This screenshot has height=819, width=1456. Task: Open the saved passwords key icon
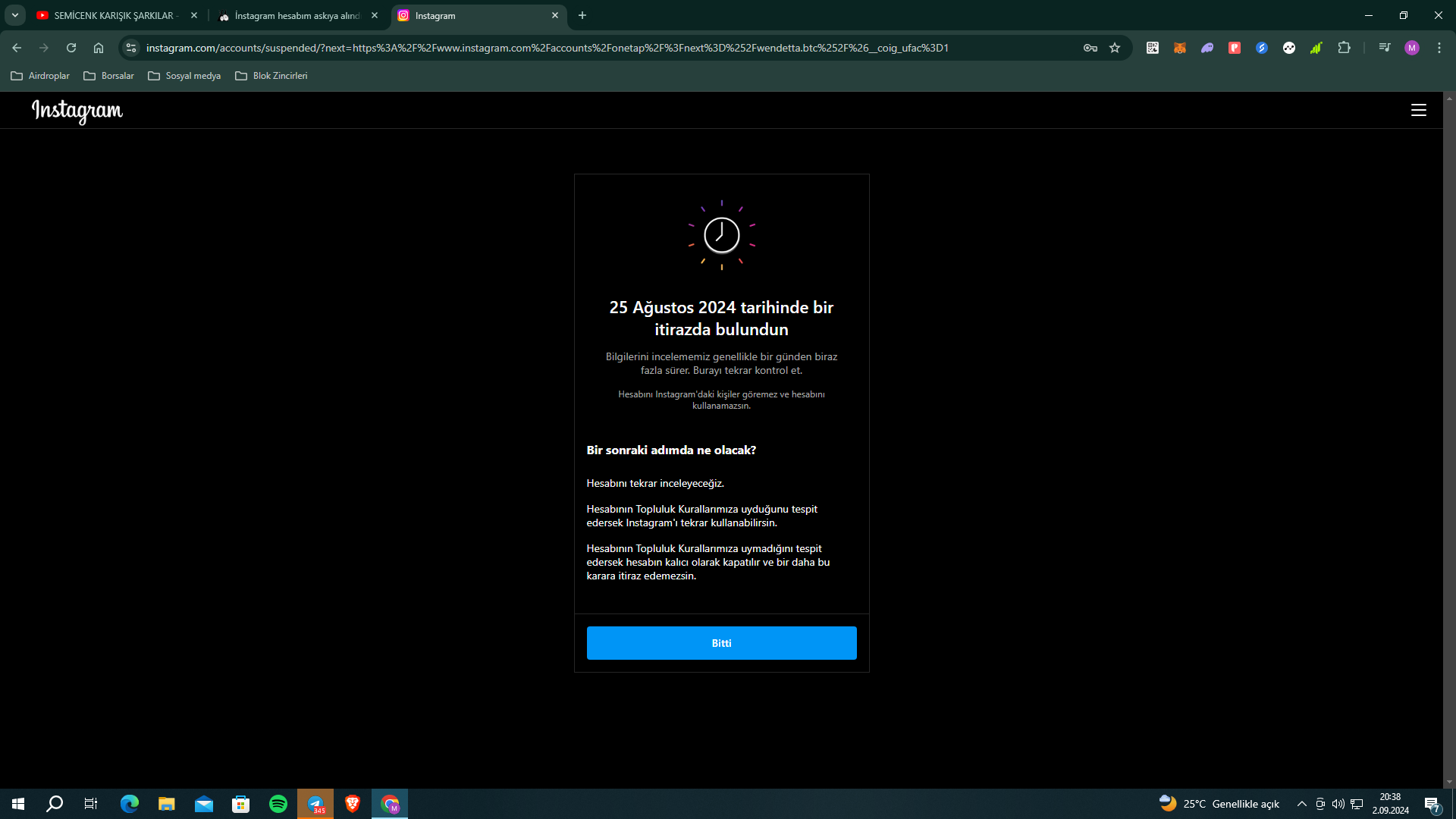pyautogui.click(x=1090, y=48)
